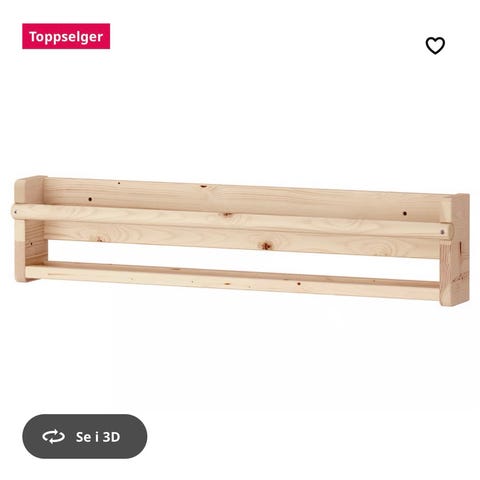Click the word Toppselger in the badge
This screenshot has width=480, height=480.
[x=66, y=37]
